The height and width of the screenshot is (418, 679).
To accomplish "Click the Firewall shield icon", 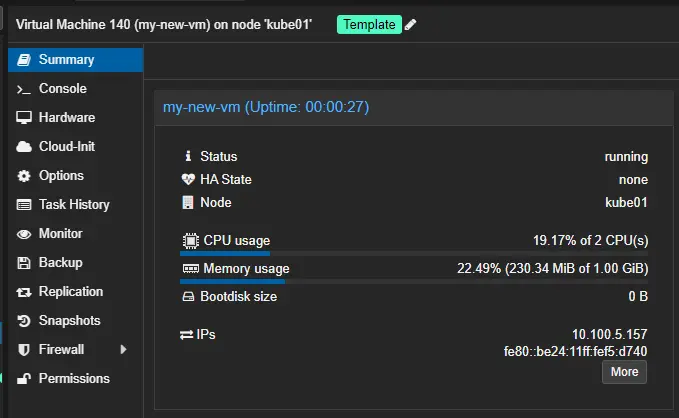I will pos(24,350).
